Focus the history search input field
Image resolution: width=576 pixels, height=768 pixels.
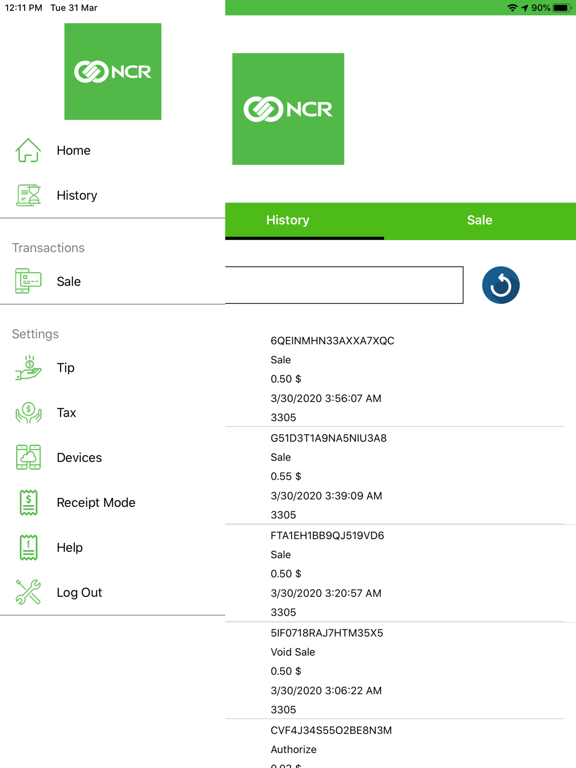tap(344, 285)
